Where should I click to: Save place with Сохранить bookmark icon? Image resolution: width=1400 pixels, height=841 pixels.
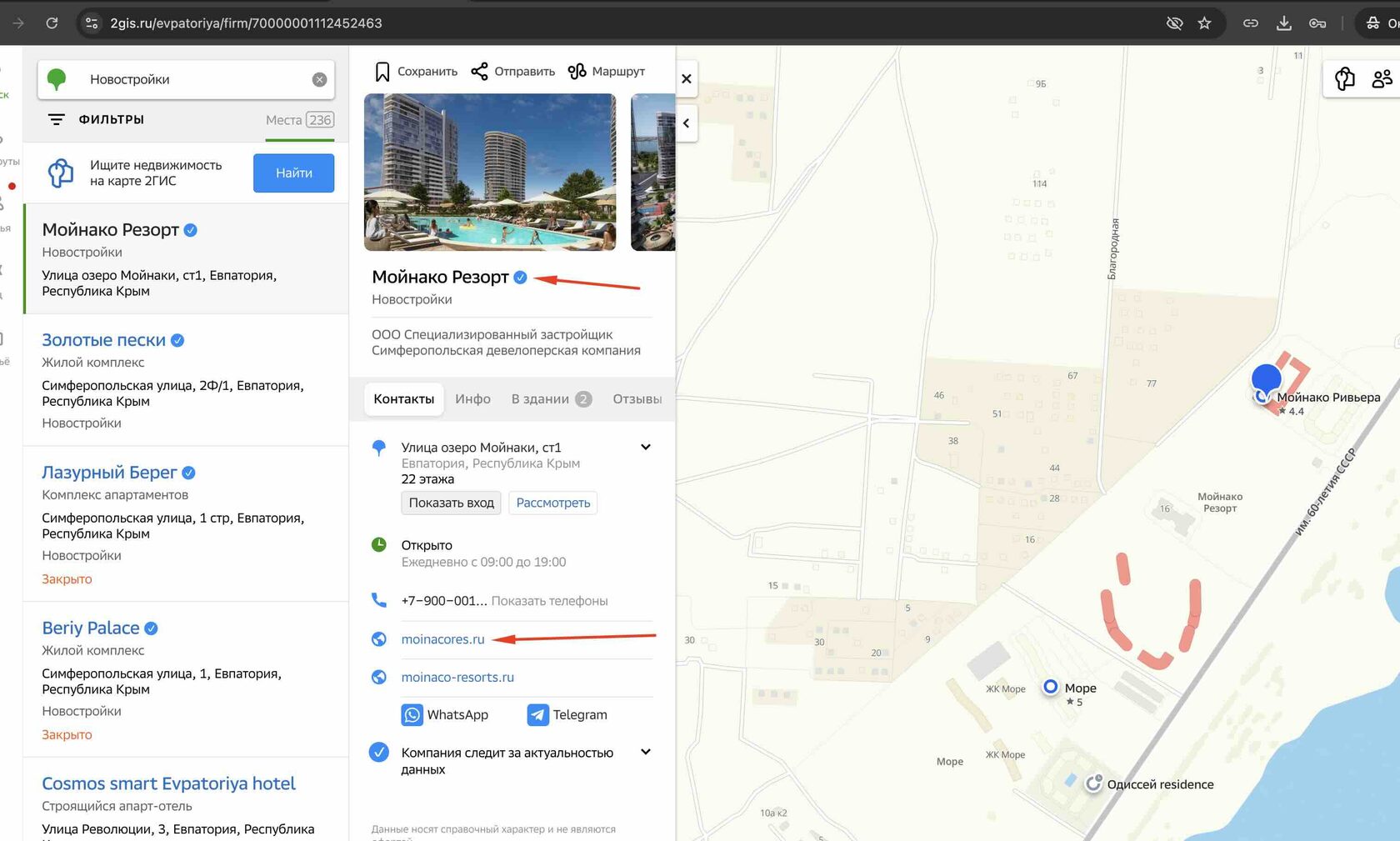tap(416, 72)
